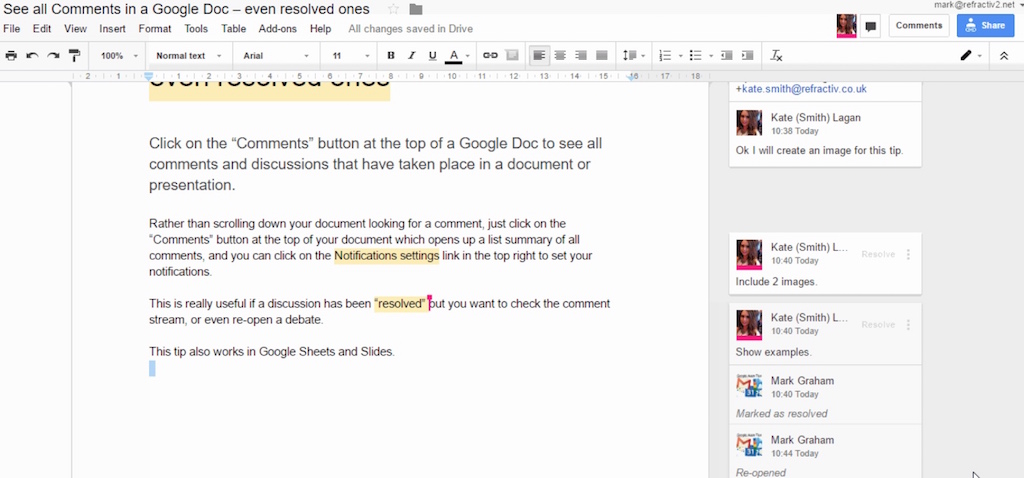Open the Help menu

(320, 29)
